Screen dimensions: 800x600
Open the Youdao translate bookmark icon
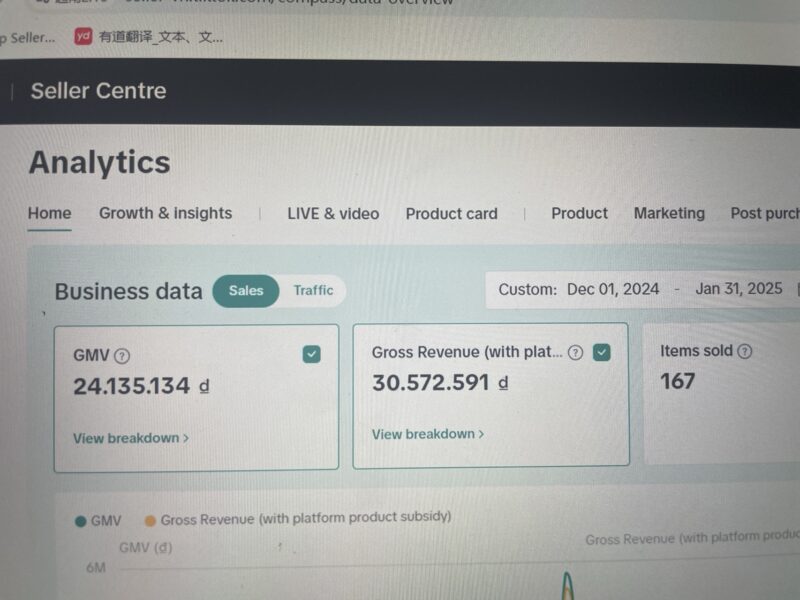click(x=83, y=37)
